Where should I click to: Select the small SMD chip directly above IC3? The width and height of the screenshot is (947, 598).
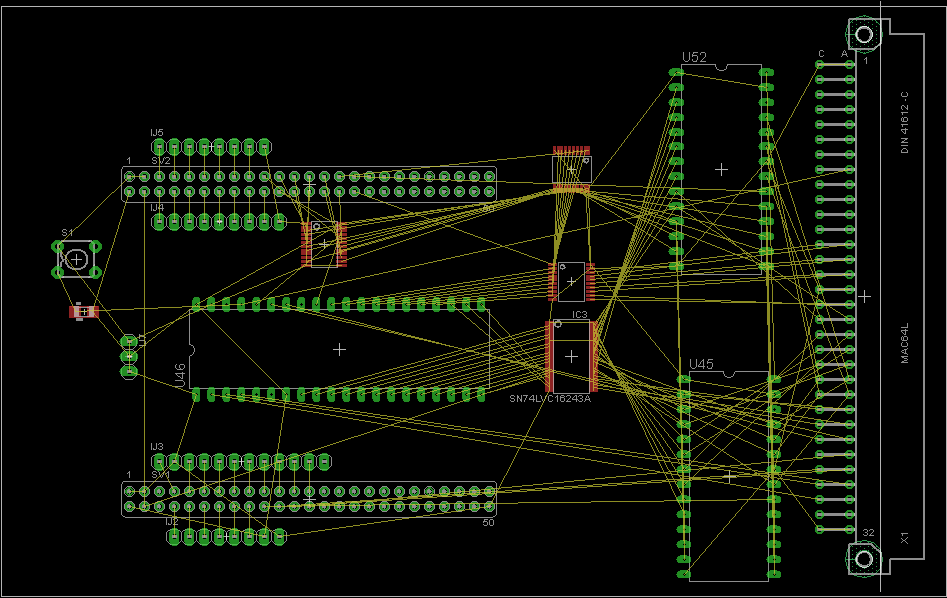point(571,281)
